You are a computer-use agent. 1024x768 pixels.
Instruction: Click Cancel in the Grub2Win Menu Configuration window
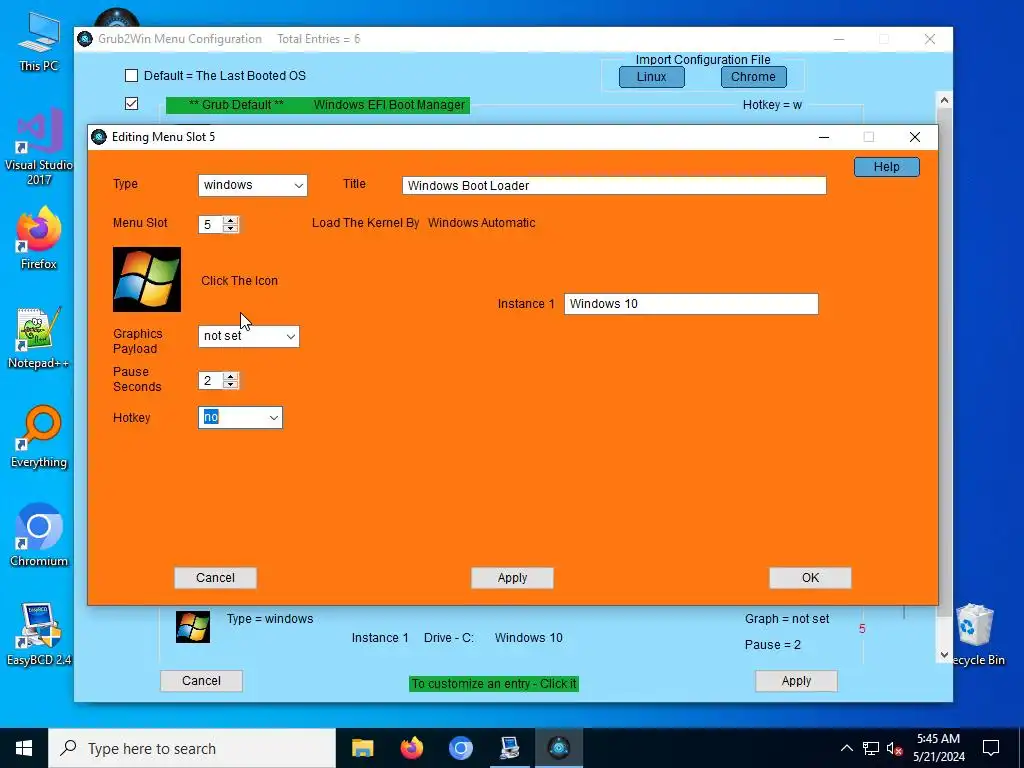(x=201, y=680)
